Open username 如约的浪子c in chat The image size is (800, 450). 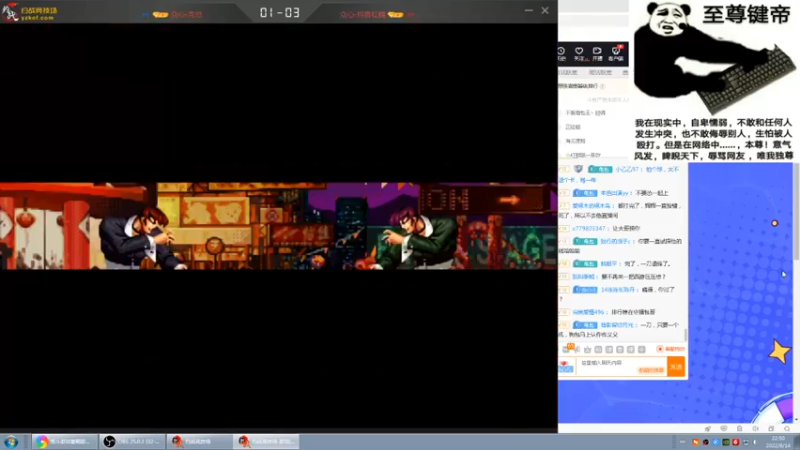pyautogui.click(x=615, y=241)
